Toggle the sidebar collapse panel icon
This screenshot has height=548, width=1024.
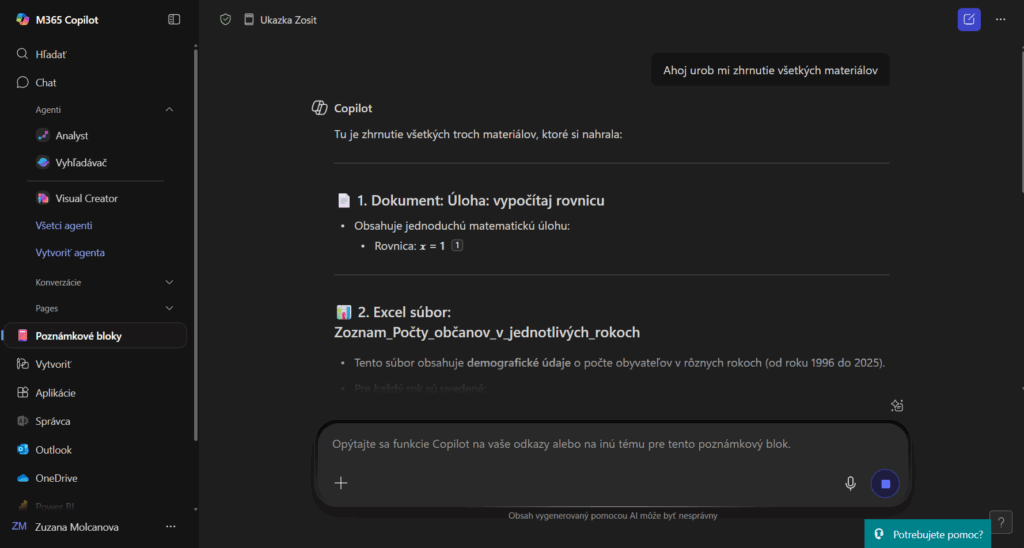tap(174, 20)
